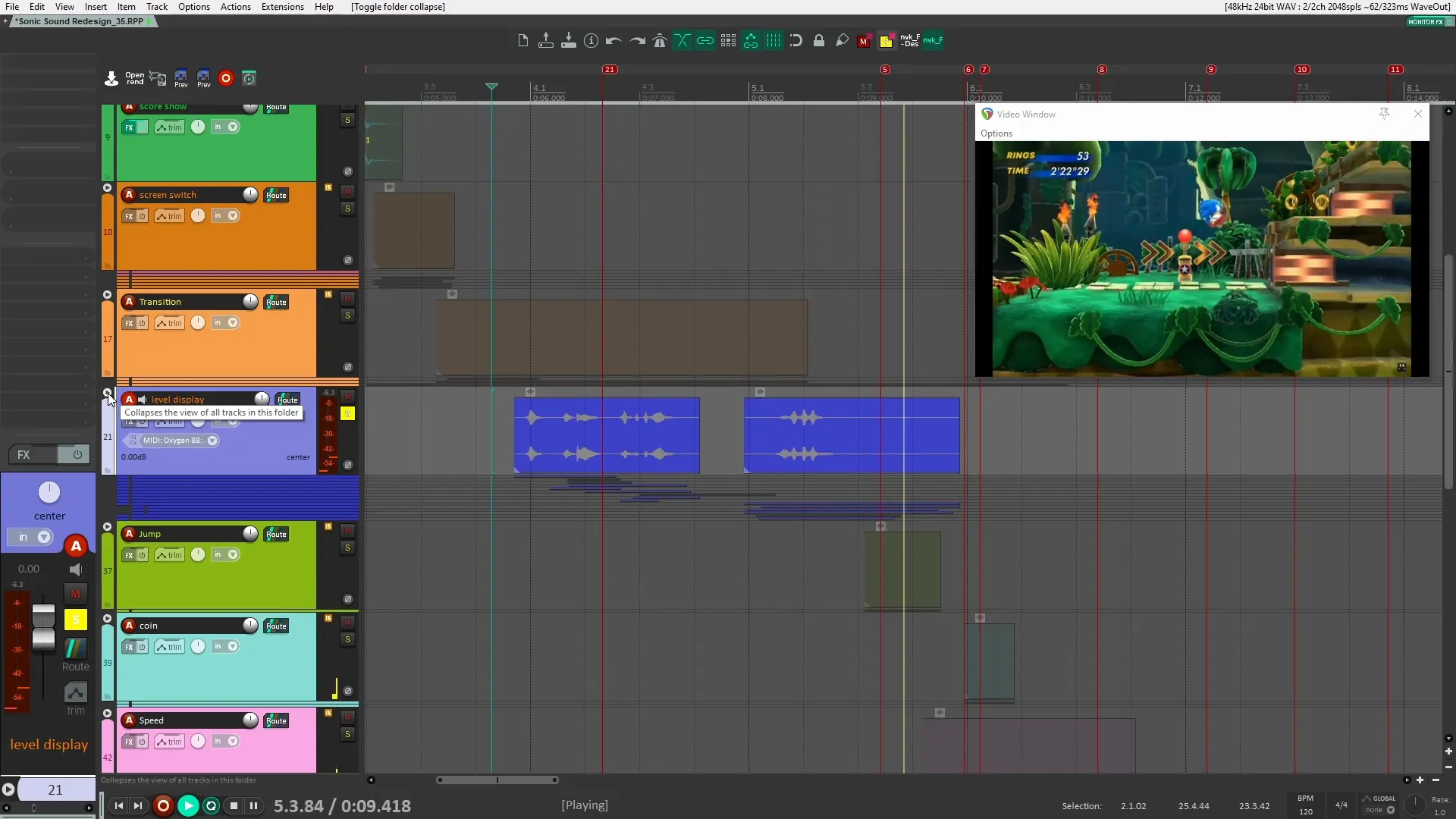The image size is (1456, 819).
Task: Click the Save project download icon
Action: click(569, 41)
